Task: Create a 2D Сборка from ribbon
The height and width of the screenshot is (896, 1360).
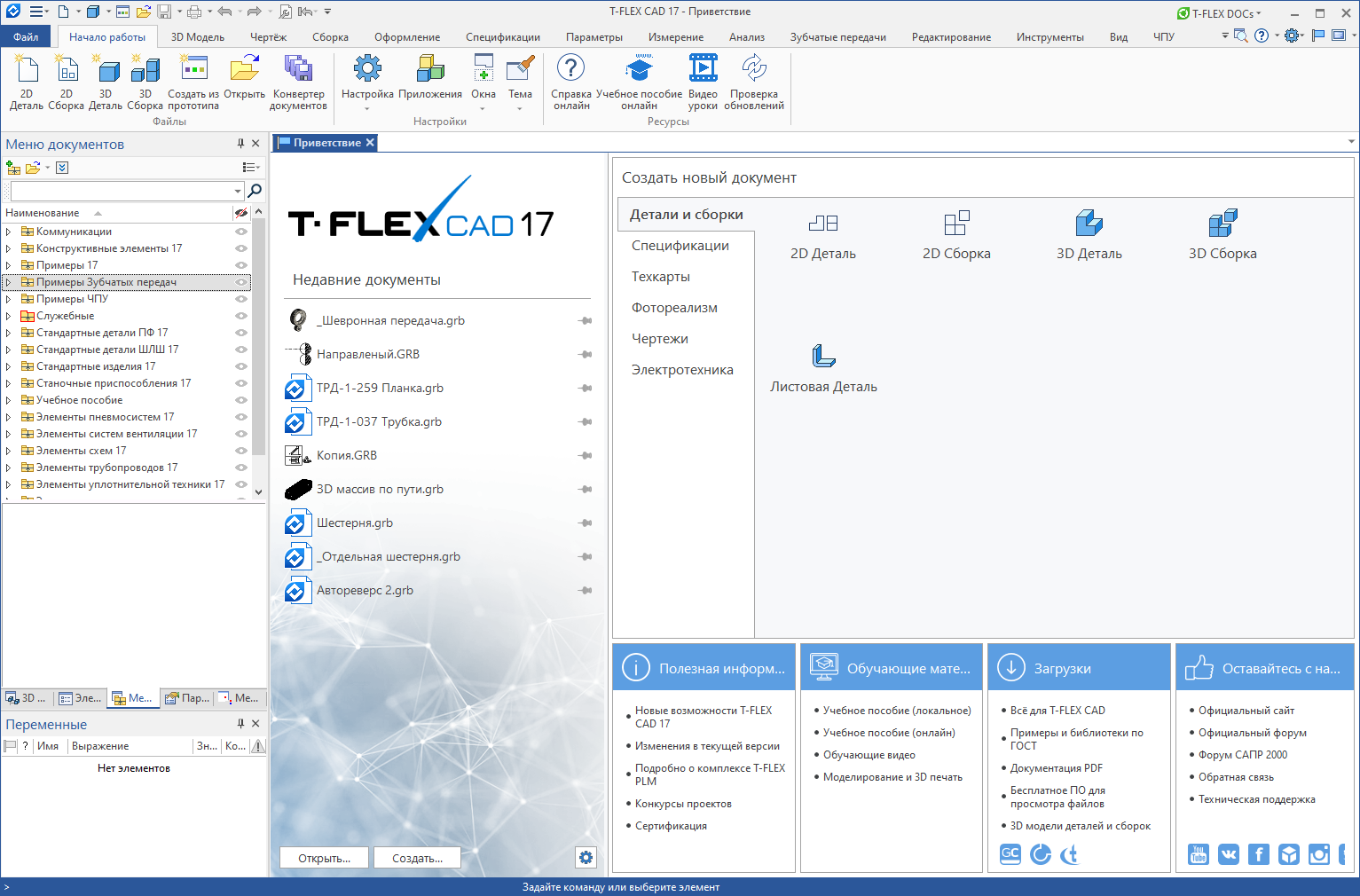Action: [x=67, y=82]
